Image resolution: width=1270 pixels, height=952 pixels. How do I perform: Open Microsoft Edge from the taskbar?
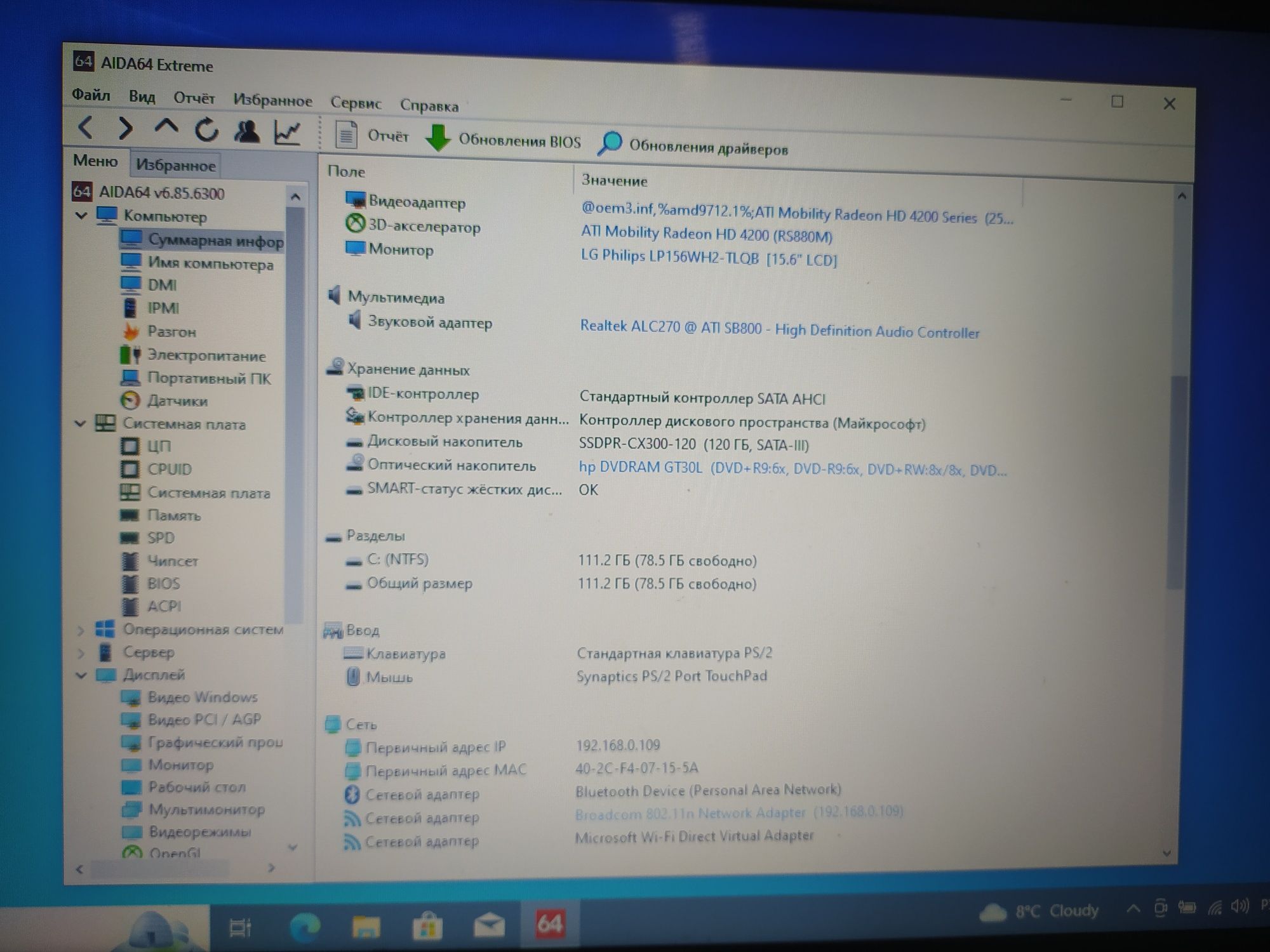click(x=305, y=928)
